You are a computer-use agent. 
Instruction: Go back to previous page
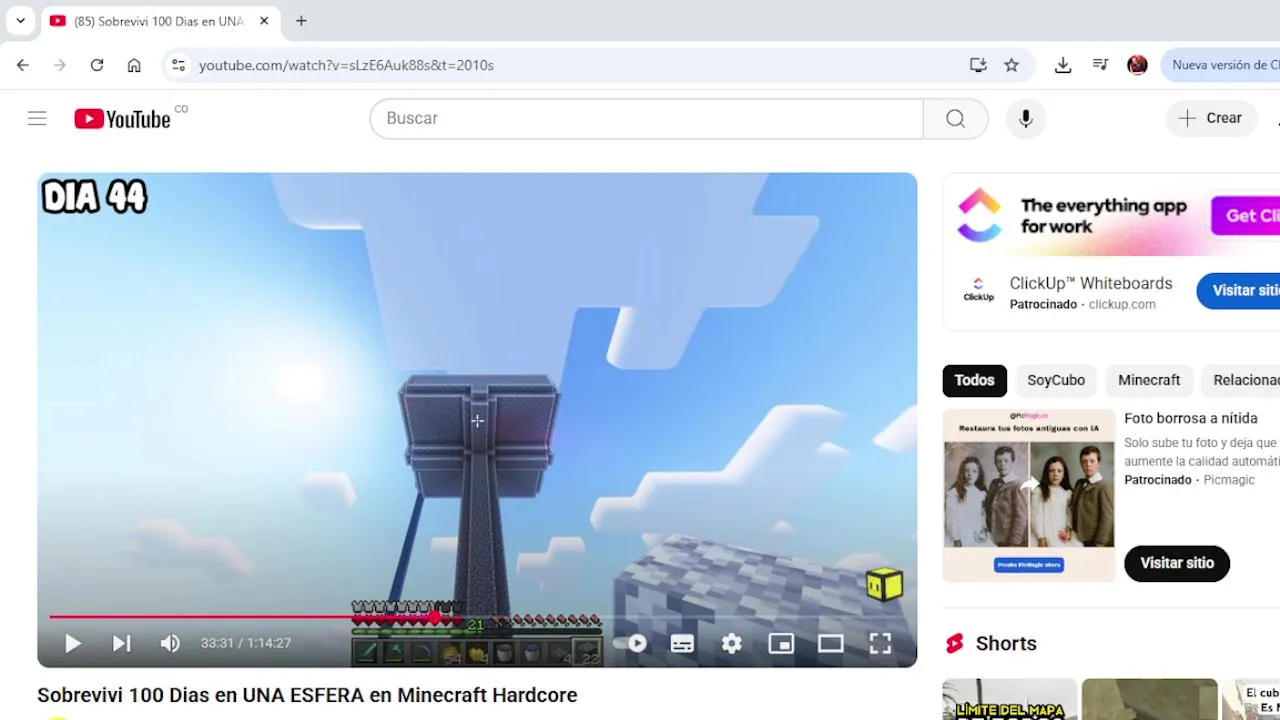click(23, 65)
